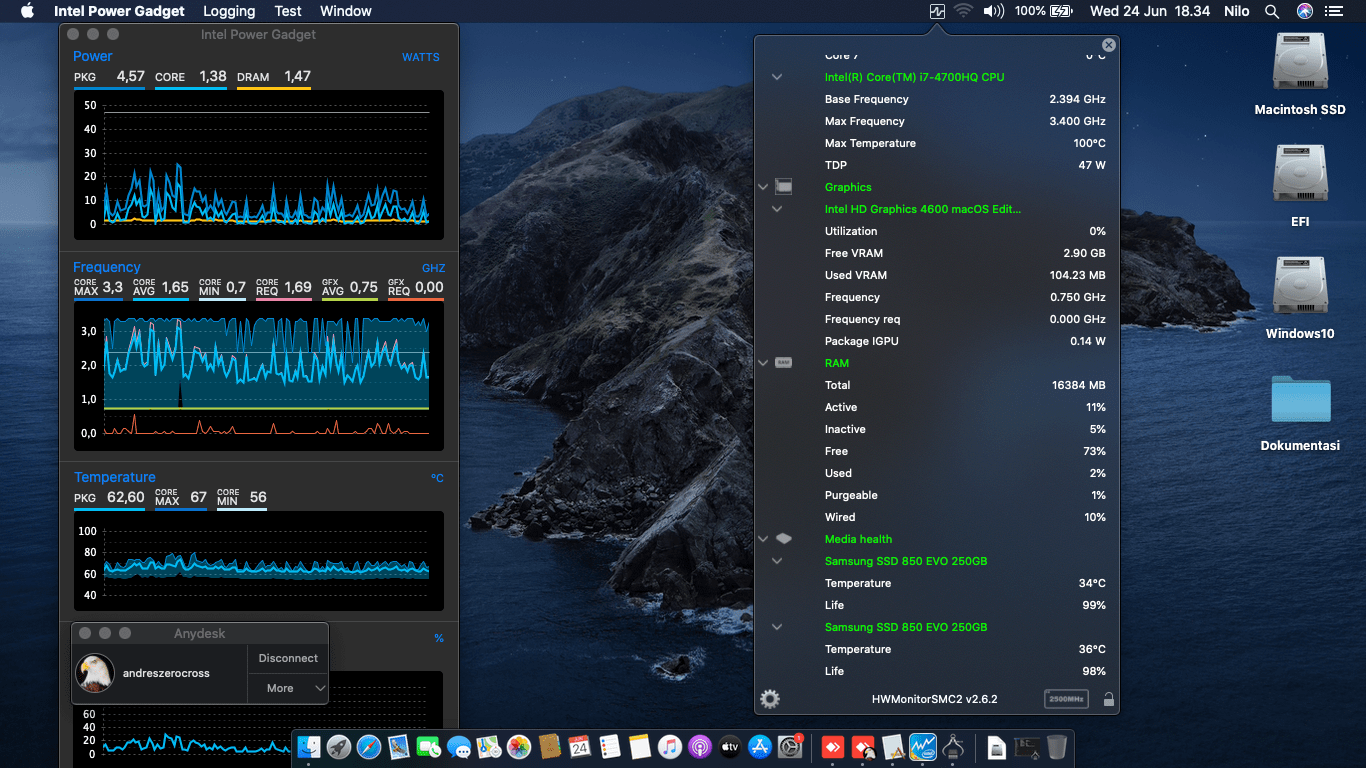This screenshot has width=1366, height=768.
Task: Open Music app in the dock
Action: (670, 746)
